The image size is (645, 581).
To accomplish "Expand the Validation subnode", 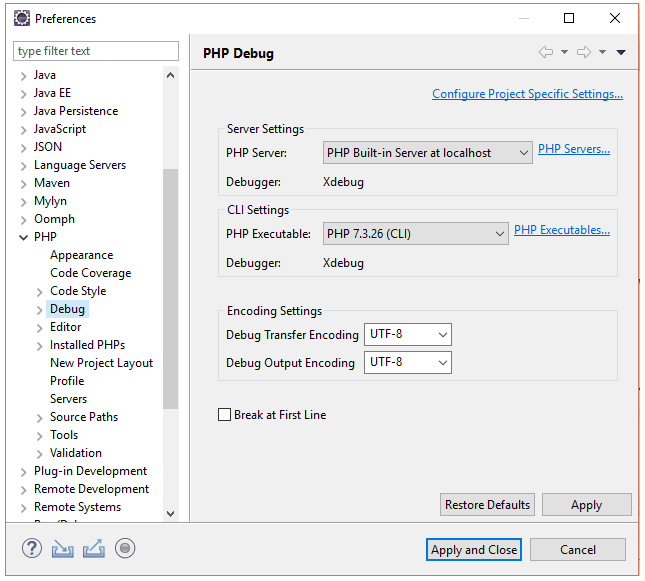I will [x=39, y=453].
